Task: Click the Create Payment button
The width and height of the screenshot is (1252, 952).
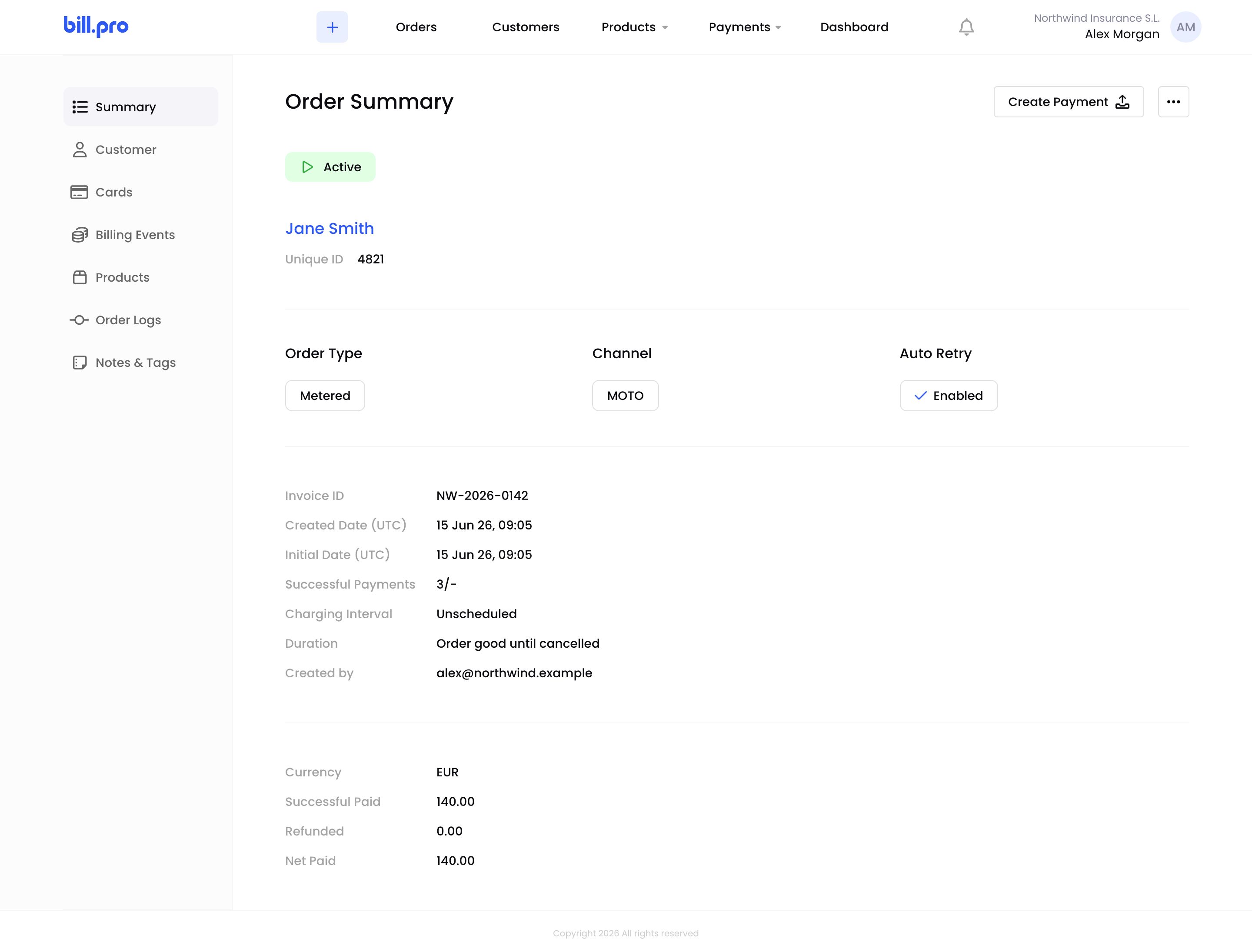Action: (x=1069, y=102)
